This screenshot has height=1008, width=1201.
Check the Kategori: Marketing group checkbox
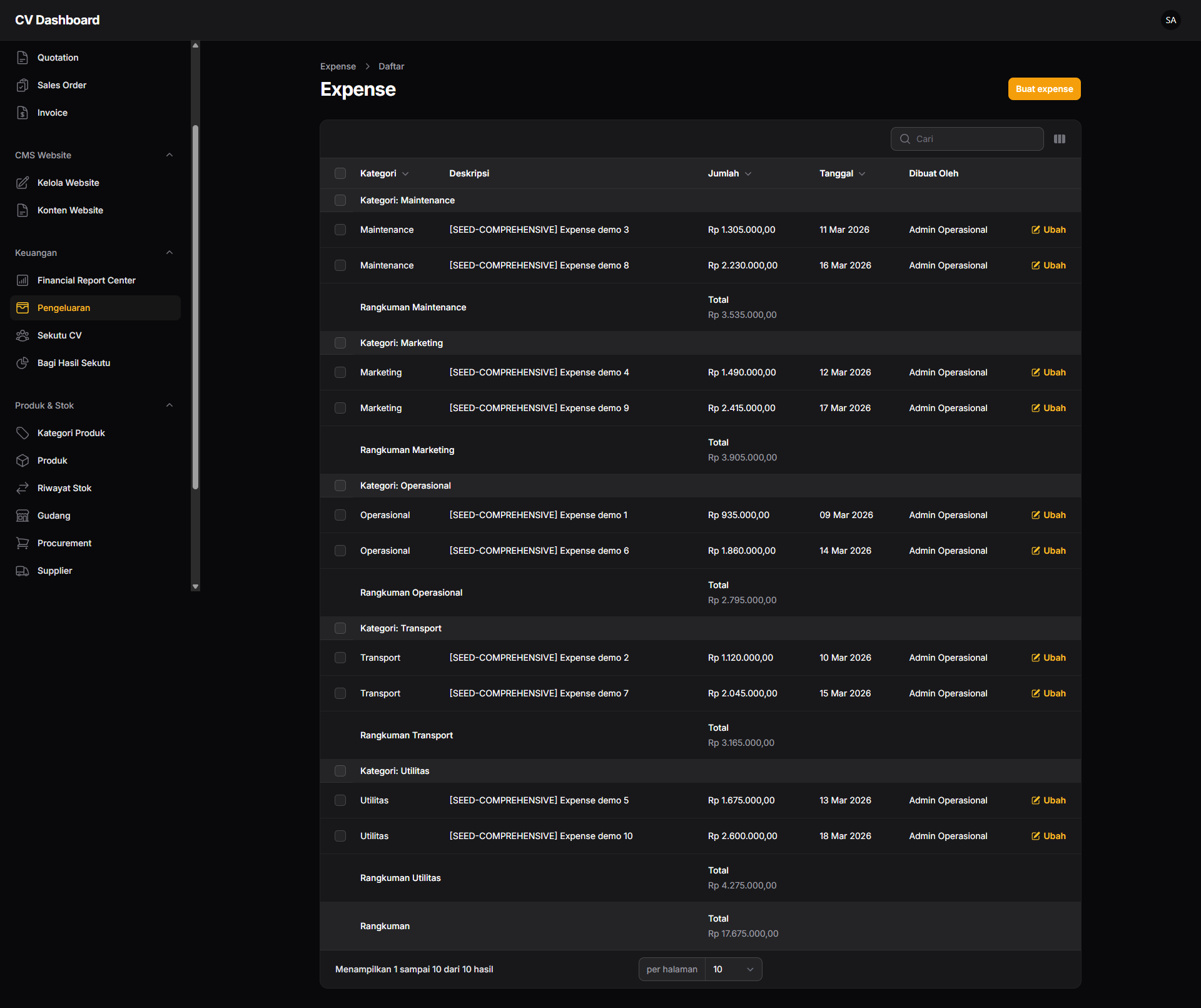[340, 343]
